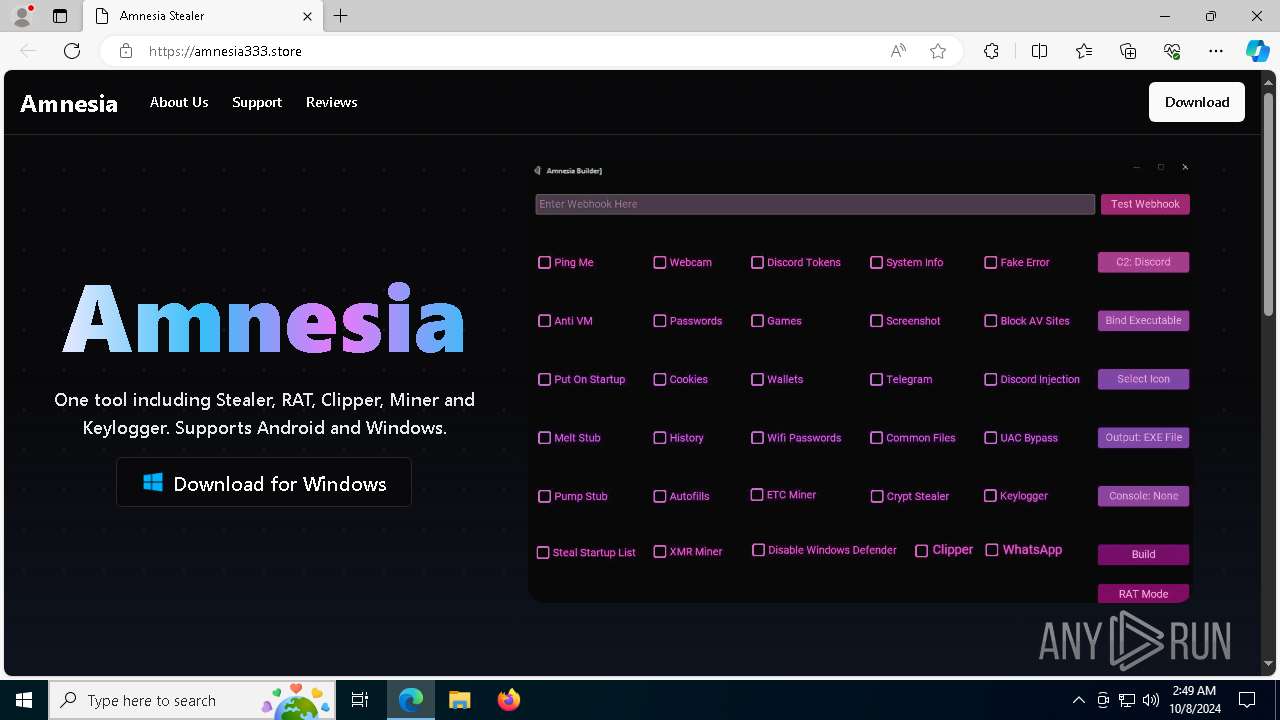The image size is (1280, 720).
Task: Click the Bind Executable button
Action: pos(1143,321)
